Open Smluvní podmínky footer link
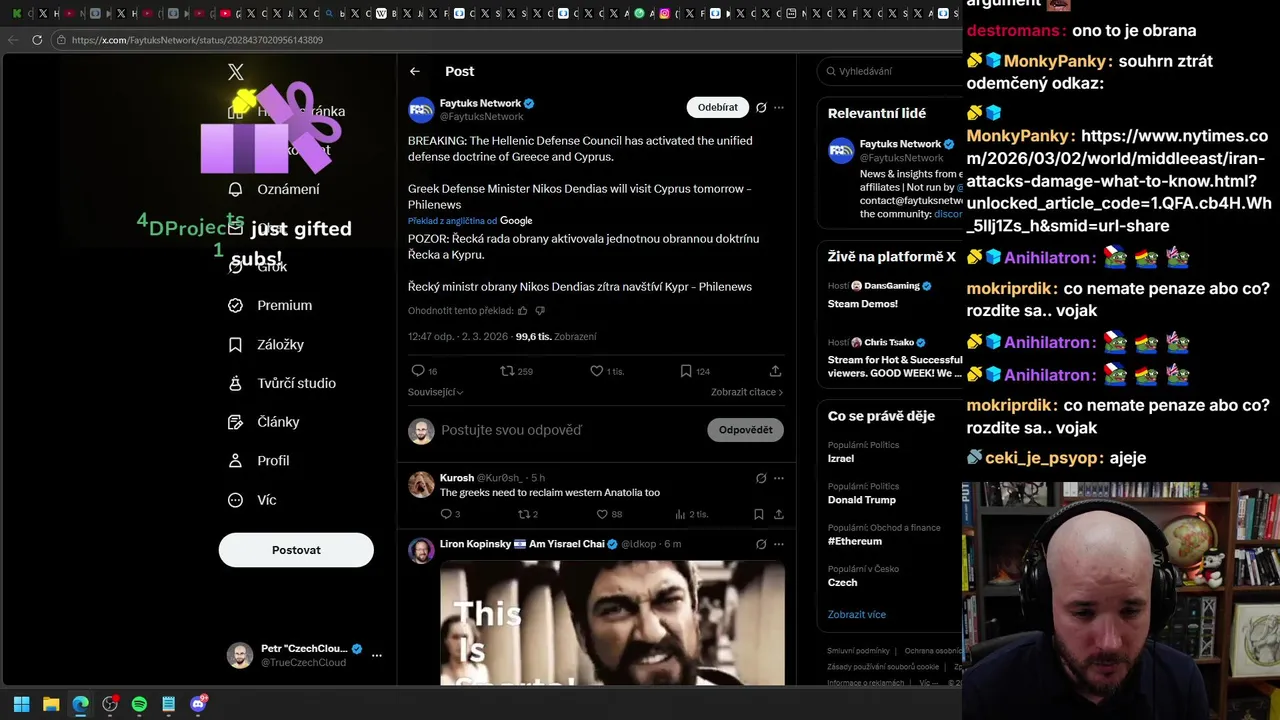Image resolution: width=1280 pixels, height=720 pixels. click(858, 651)
